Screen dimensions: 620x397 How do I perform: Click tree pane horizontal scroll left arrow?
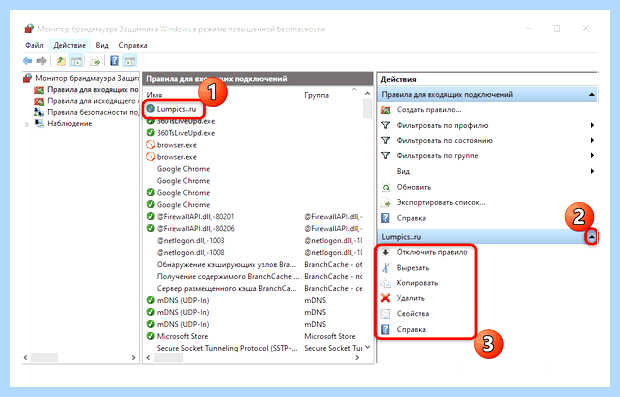pyautogui.click(x=26, y=357)
